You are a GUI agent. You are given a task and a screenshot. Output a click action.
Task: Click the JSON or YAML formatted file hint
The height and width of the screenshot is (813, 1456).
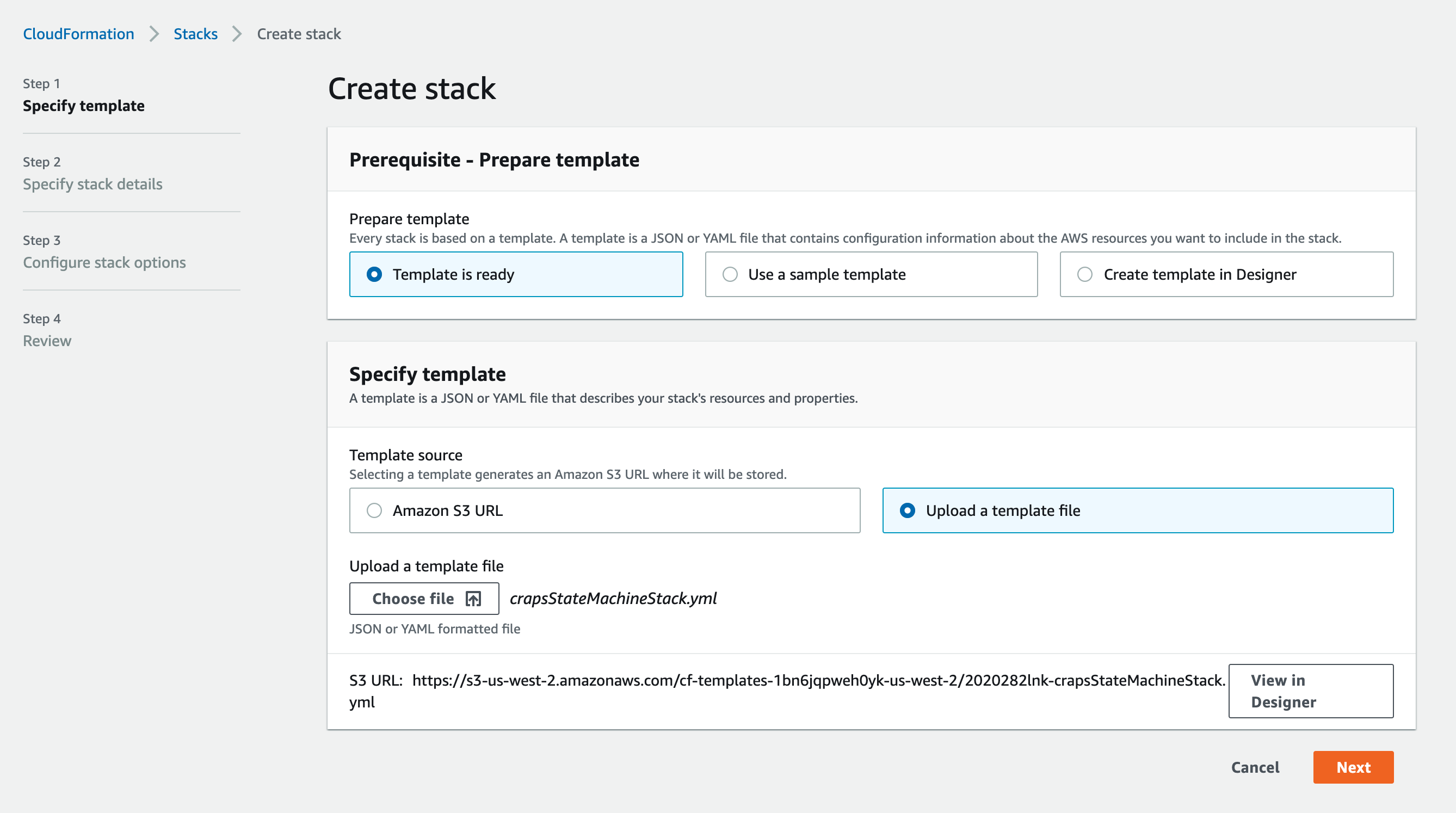435,629
